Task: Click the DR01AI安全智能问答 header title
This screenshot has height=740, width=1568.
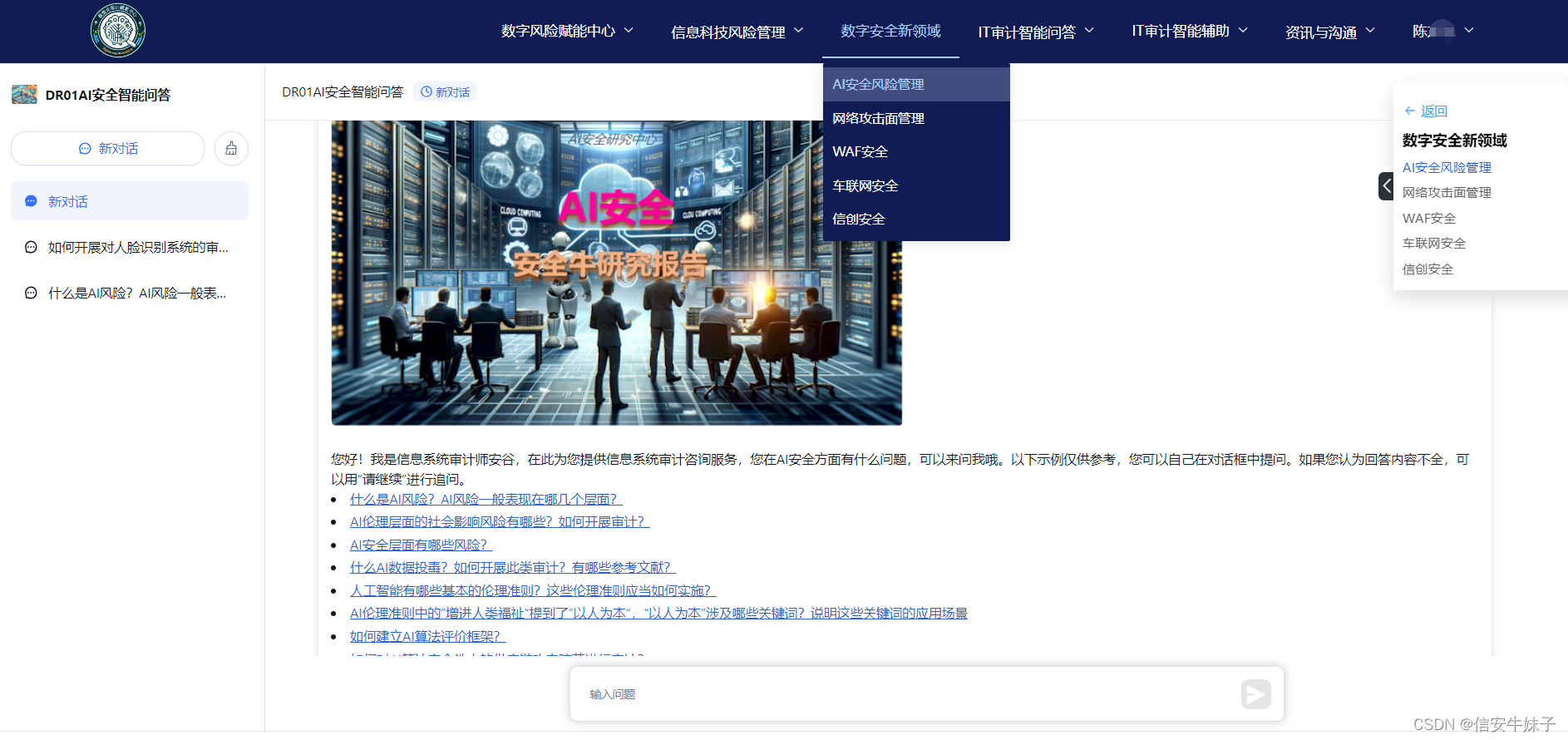Action: [x=343, y=92]
